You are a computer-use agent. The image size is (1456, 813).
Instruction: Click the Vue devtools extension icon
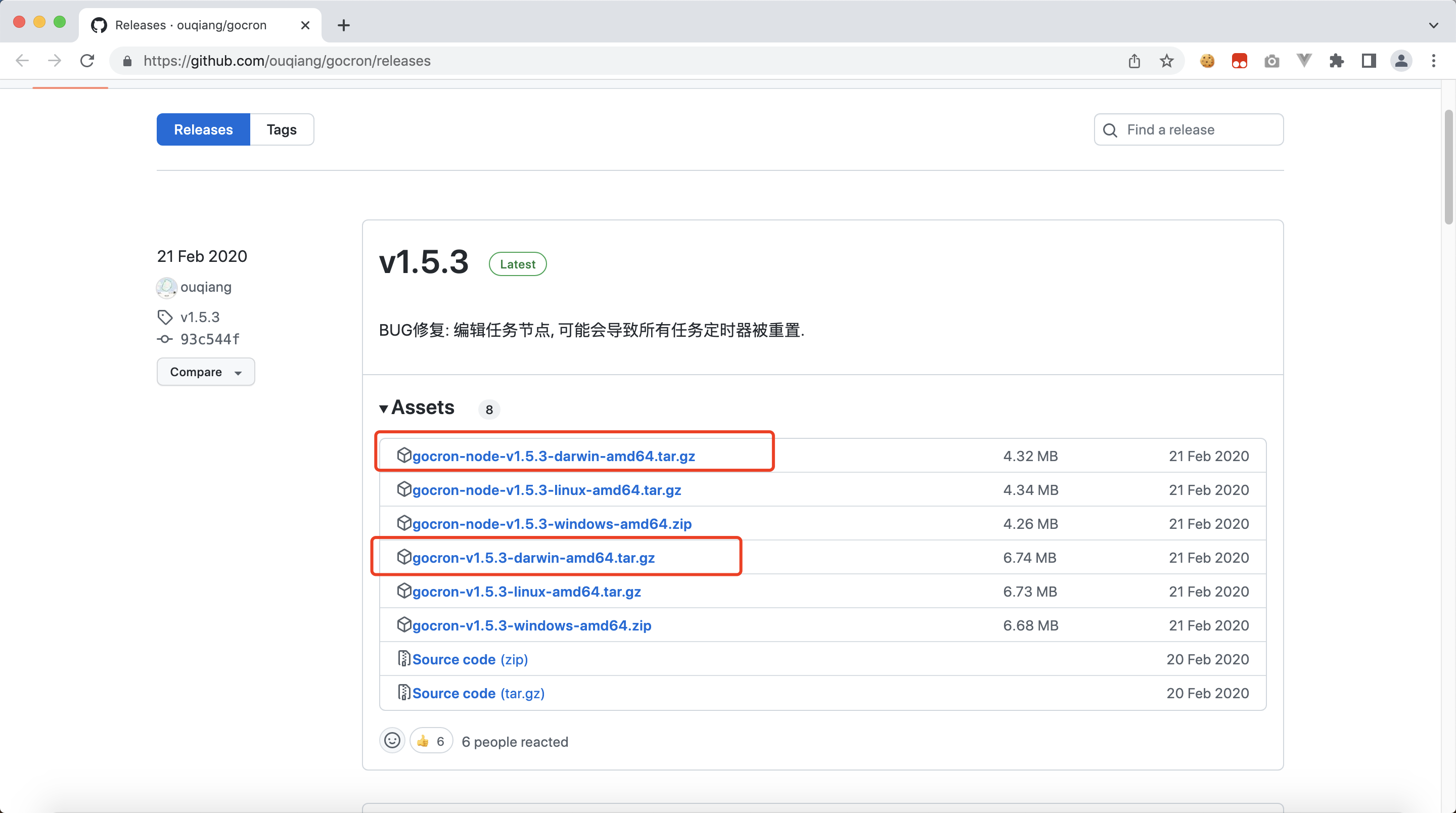coord(1303,61)
